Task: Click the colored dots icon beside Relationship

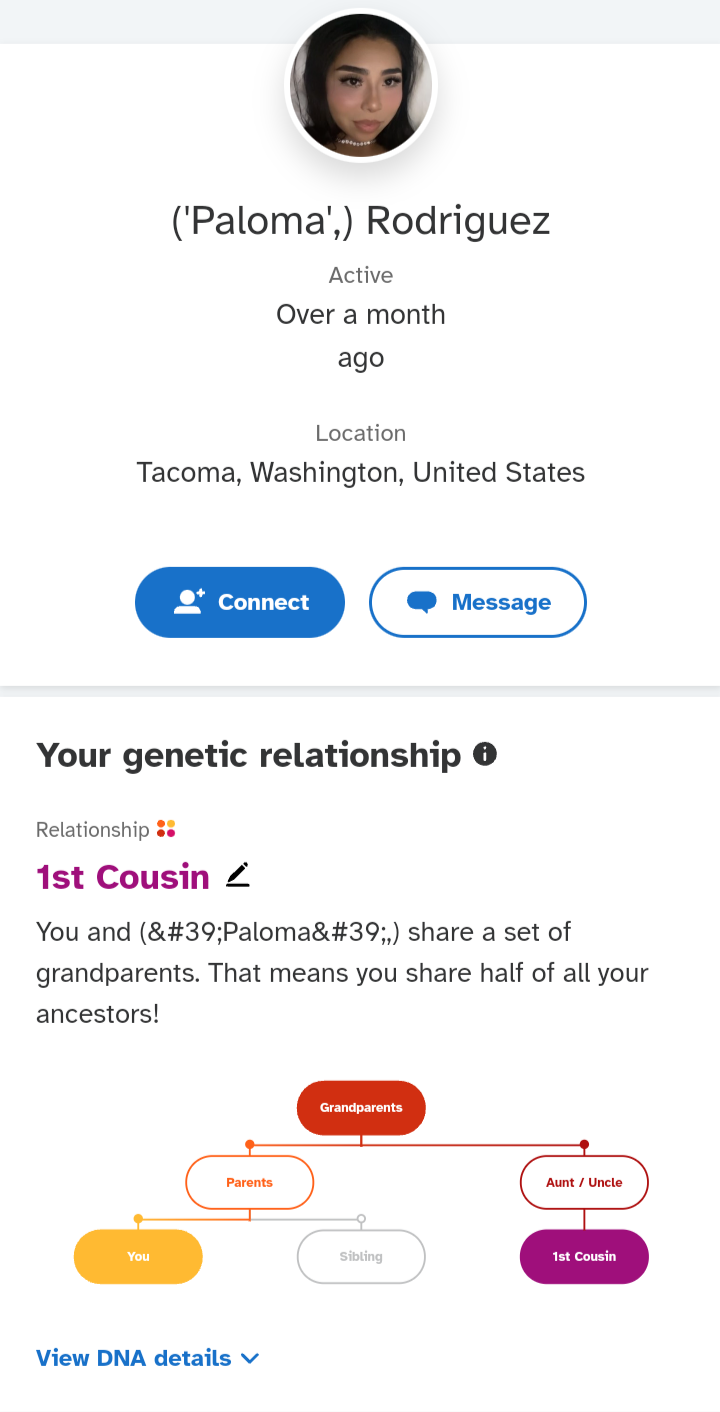Action: pyautogui.click(x=166, y=829)
